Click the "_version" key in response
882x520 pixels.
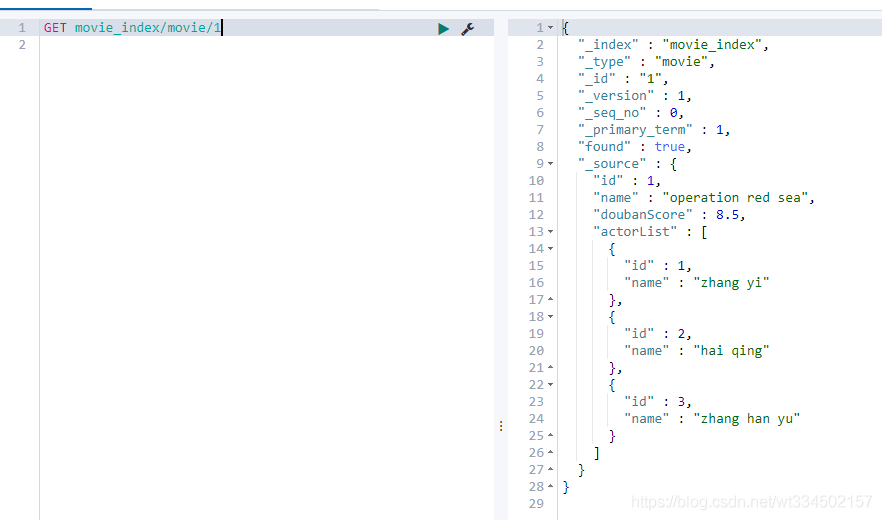pos(616,96)
